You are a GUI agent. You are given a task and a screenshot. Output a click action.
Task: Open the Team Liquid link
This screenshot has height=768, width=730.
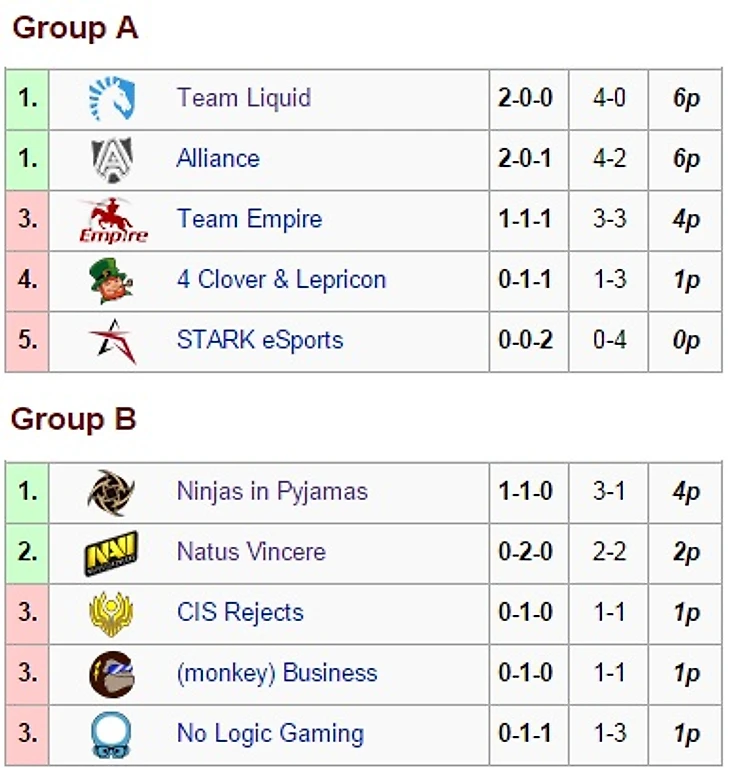point(243,98)
